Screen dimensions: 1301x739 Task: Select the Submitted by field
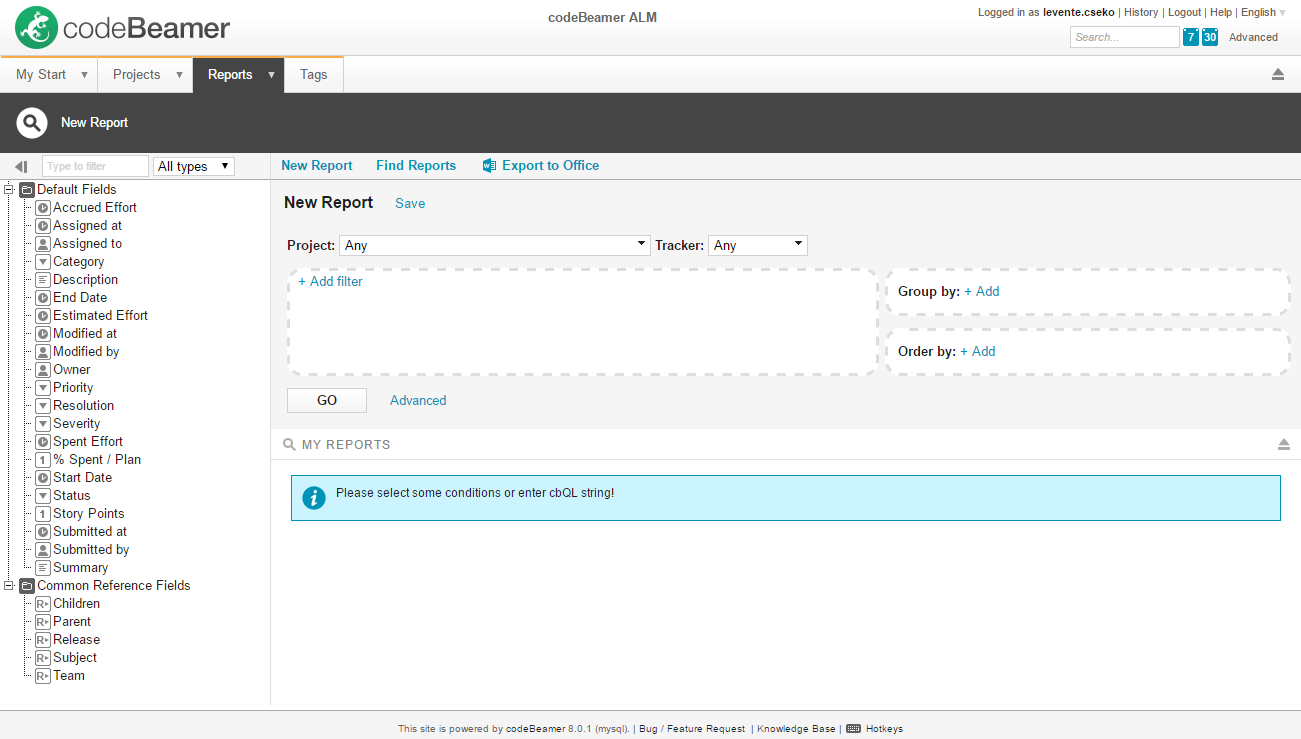[91, 550]
